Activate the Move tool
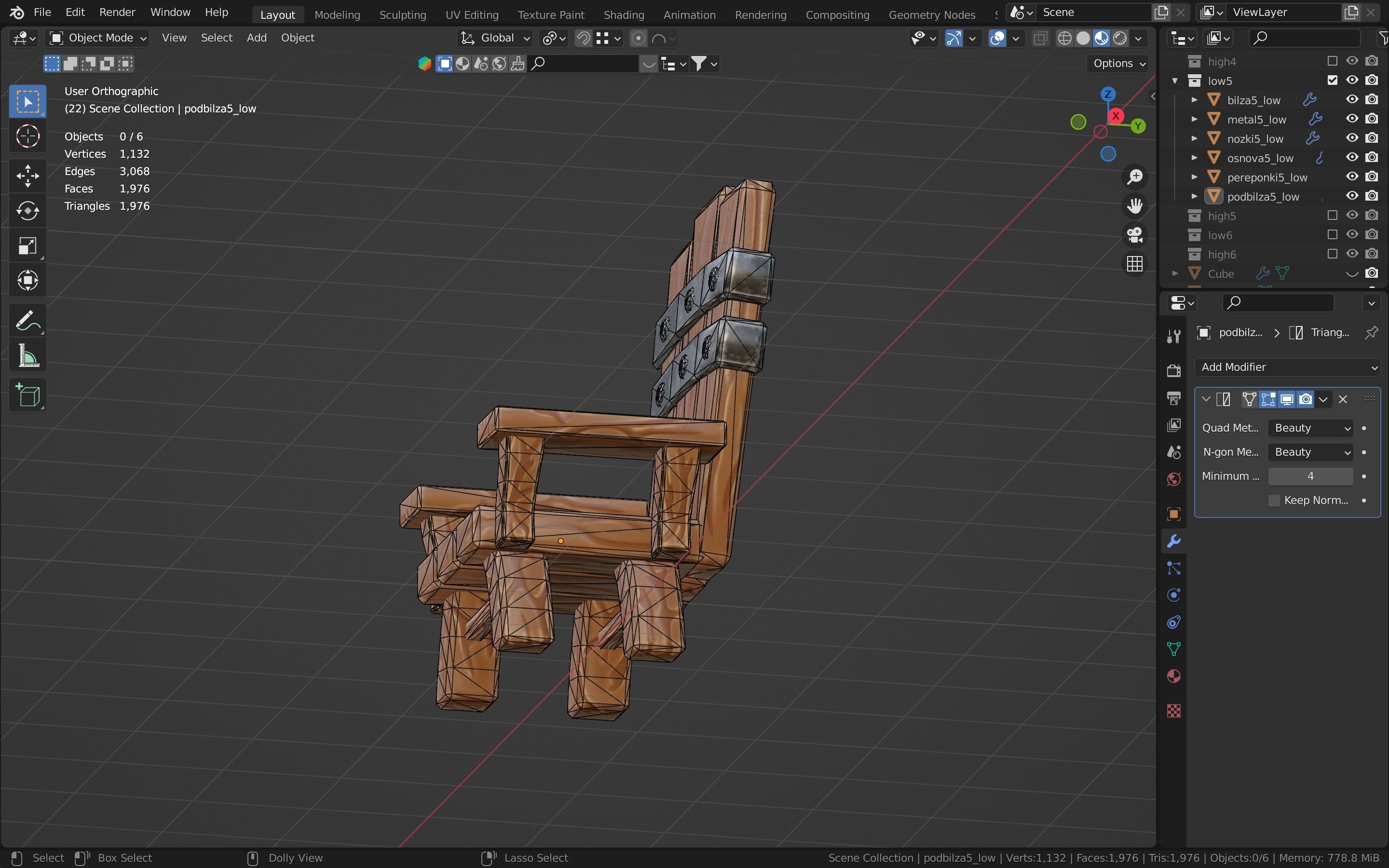The width and height of the screenshot is (1389, 868). [x=27, y=176]
